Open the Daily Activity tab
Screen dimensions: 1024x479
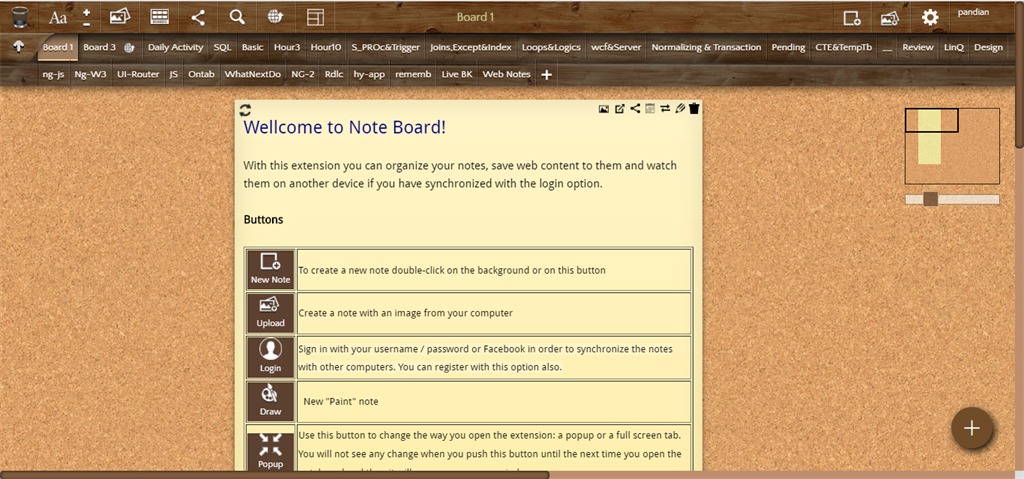(176, 47)
